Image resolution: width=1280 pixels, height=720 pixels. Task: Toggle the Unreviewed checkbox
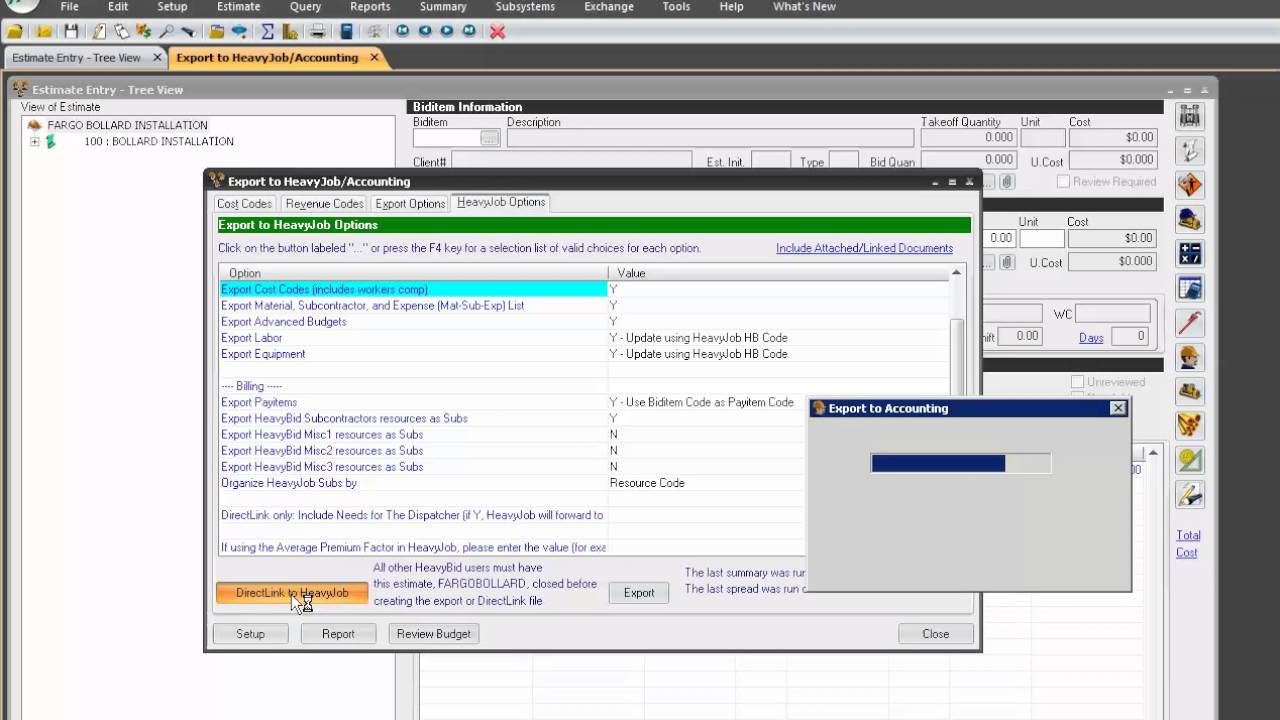tap(1077, 382)
